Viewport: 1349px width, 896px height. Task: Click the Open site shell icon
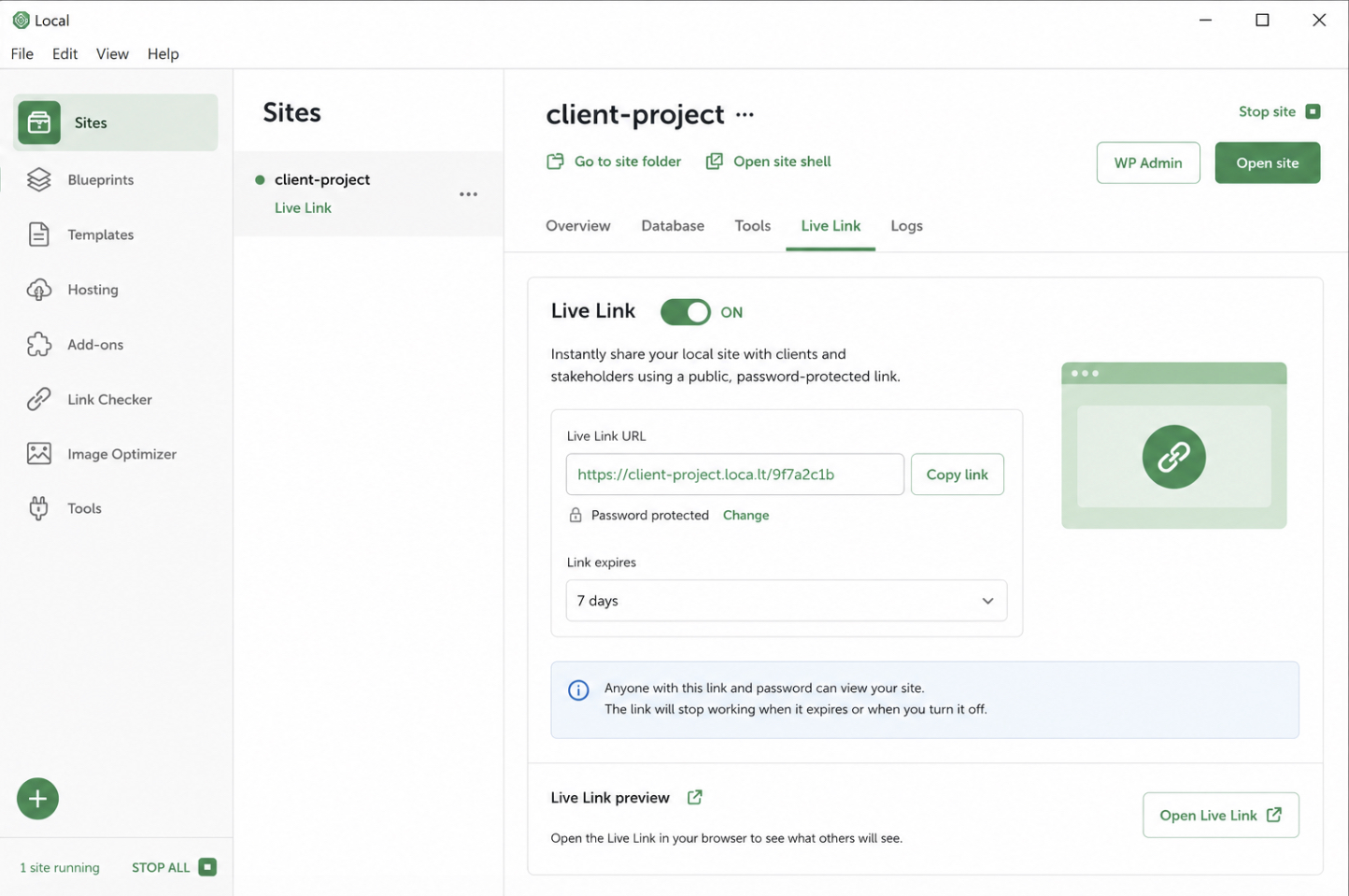coord(714,162)
